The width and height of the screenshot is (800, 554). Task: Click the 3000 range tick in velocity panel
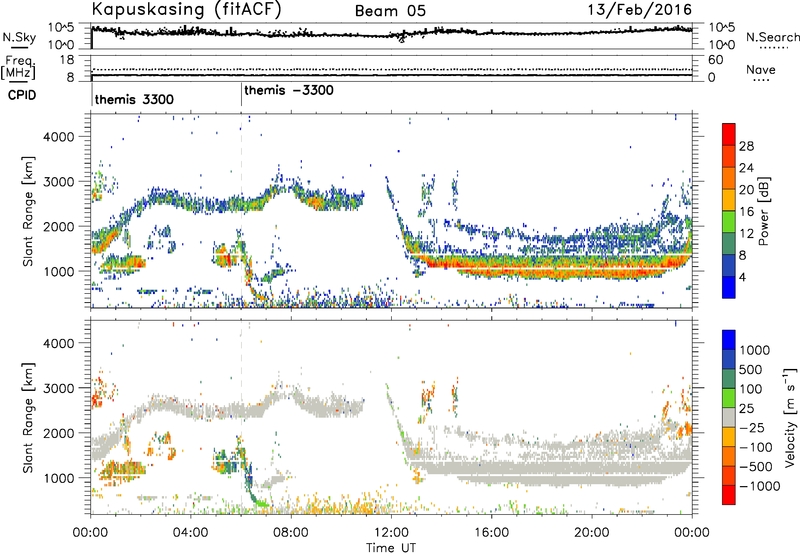59,388
